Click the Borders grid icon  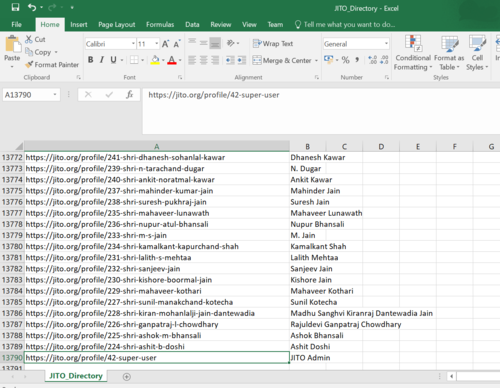(x=134, y=60)
